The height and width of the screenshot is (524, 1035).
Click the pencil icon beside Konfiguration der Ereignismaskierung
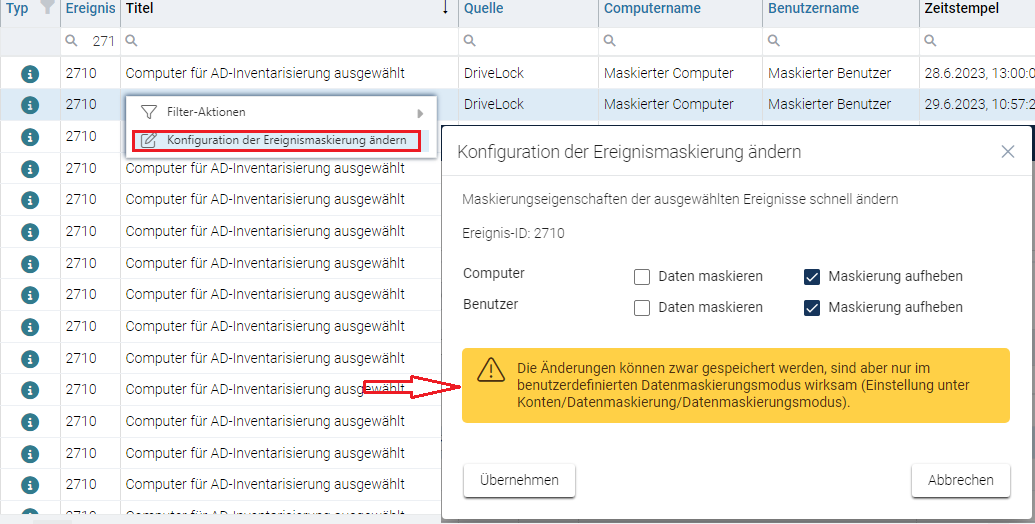tap(149, 140)
